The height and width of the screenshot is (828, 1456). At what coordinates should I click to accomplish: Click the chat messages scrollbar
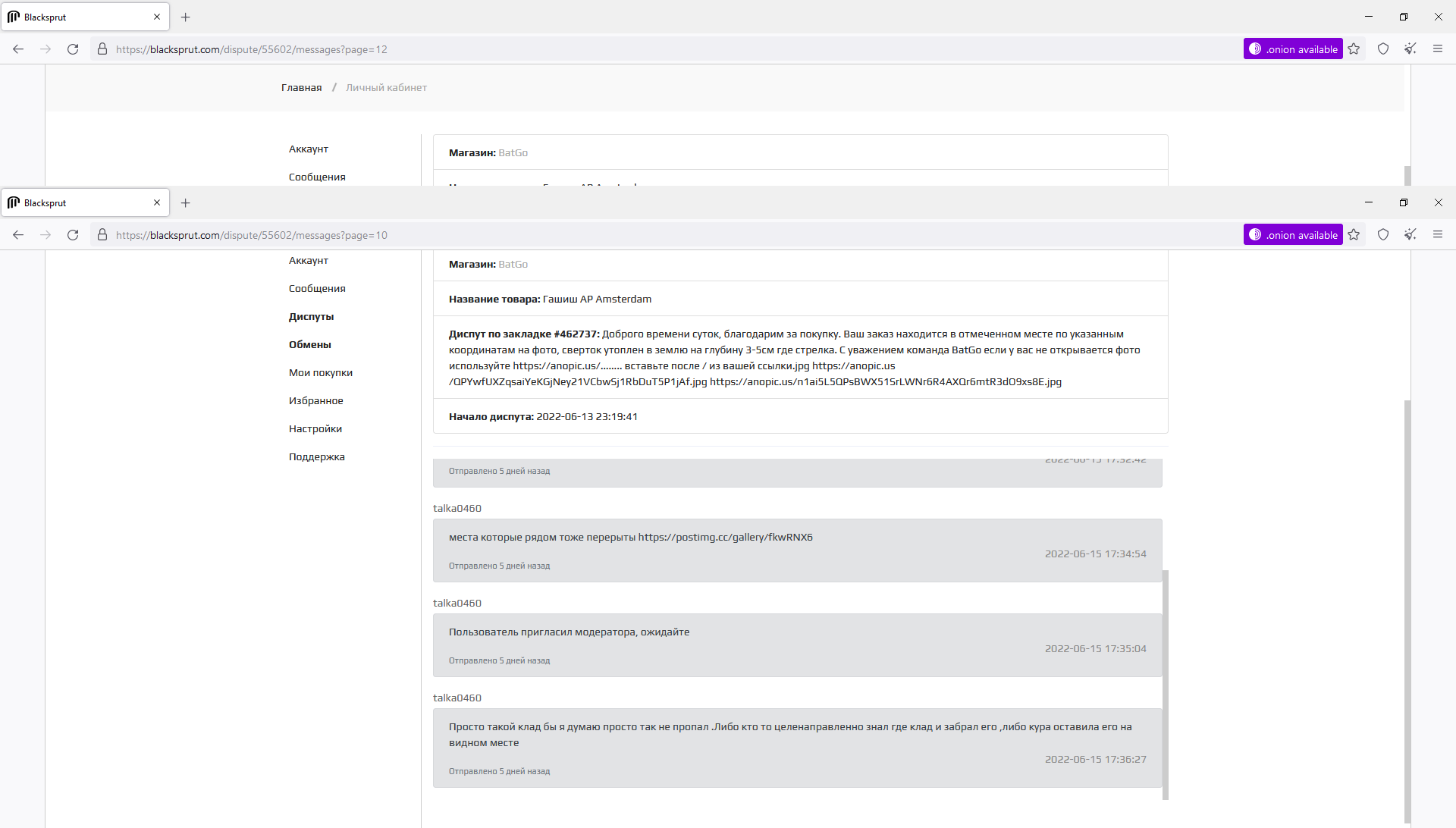[1166, 685]
